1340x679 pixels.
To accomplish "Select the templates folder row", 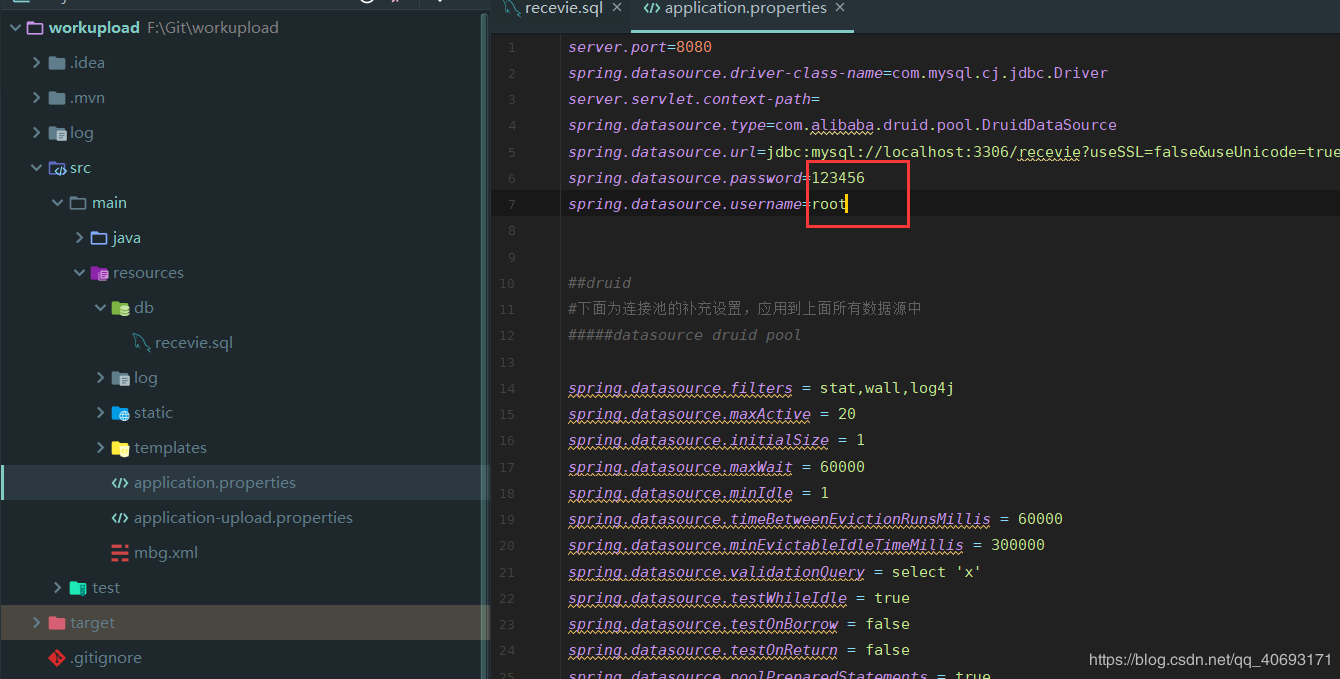I will click(245, 448).
